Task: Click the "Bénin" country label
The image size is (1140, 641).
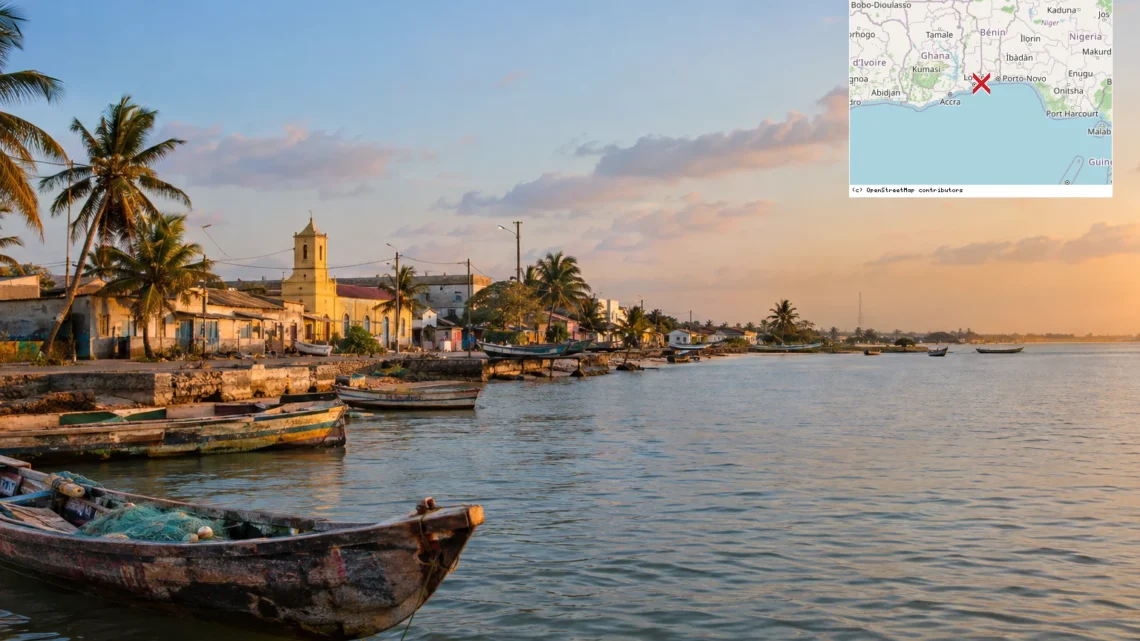Action: [x=992, y=33]
